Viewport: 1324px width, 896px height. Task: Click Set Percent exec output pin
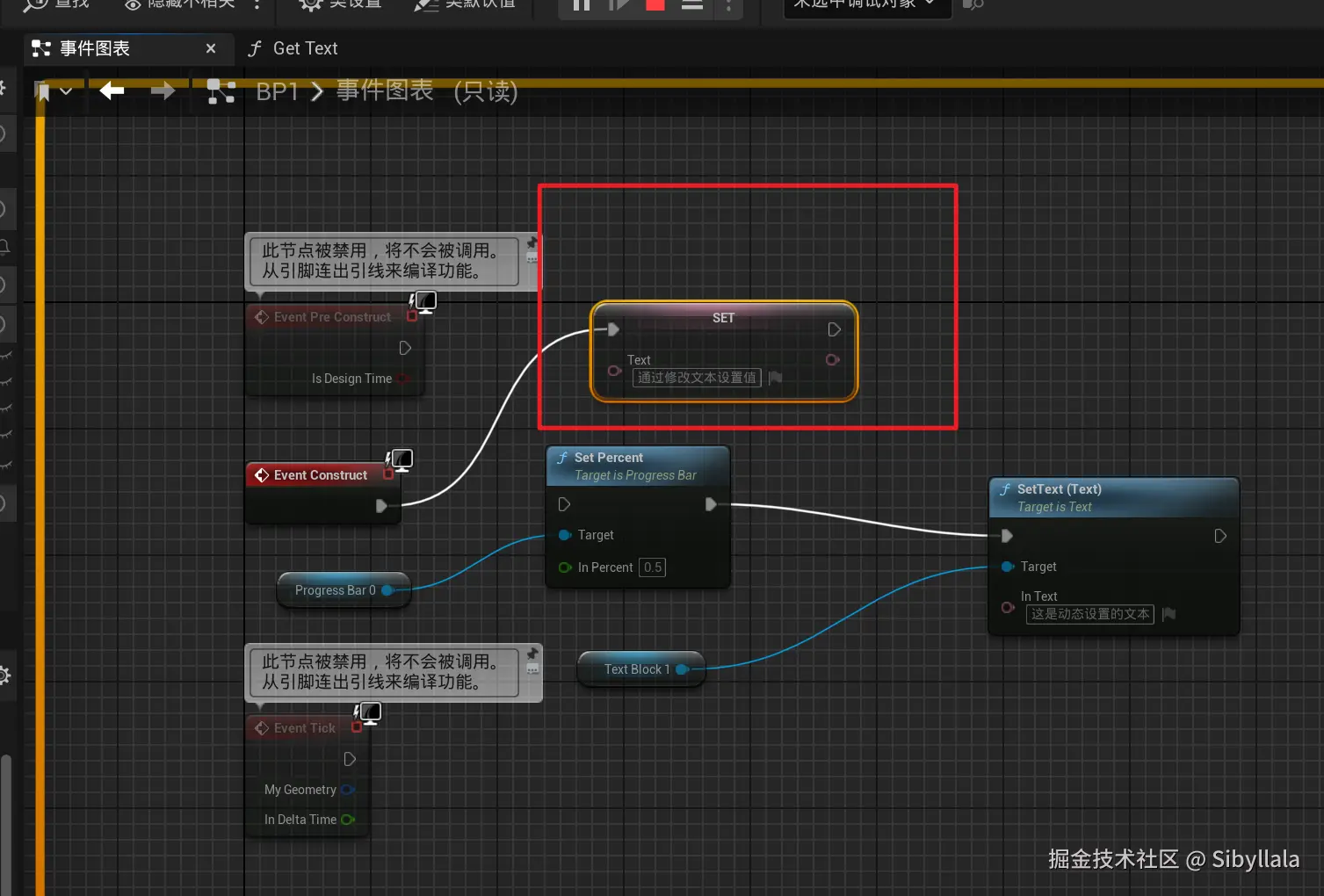(711, 504)
